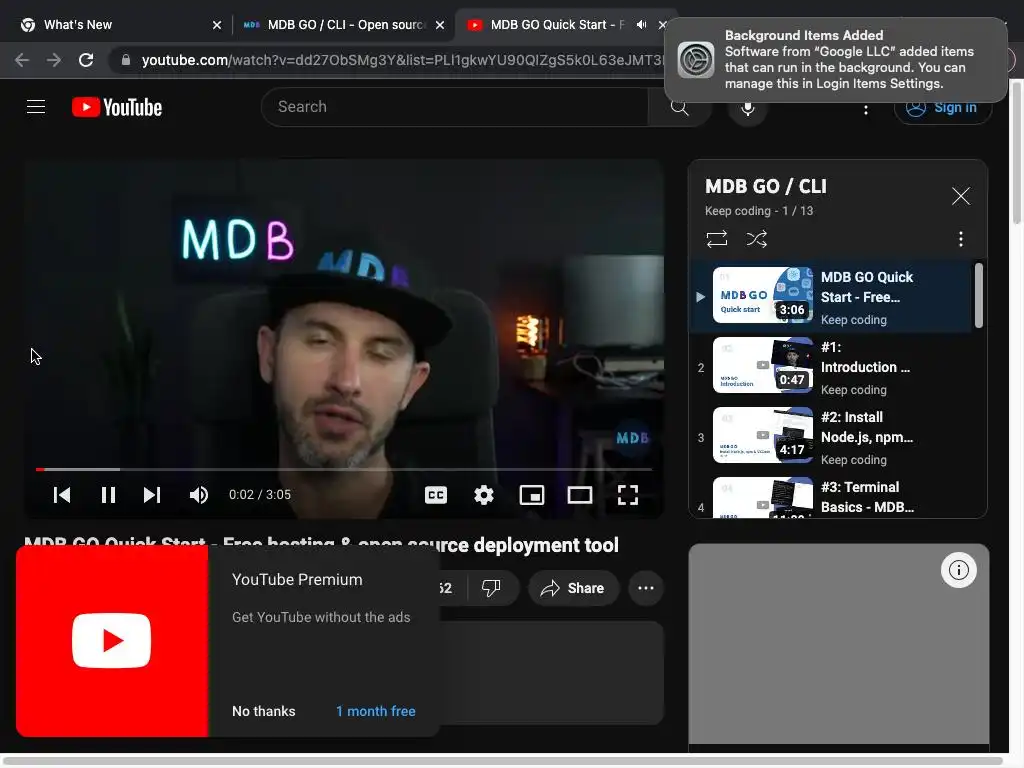This screenshot has width=1024, height=768.
Task: View site info lock icon
Action: (126, 60)
